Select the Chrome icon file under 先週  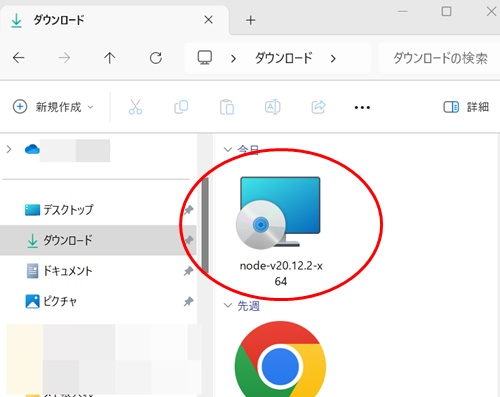(280, 359)
